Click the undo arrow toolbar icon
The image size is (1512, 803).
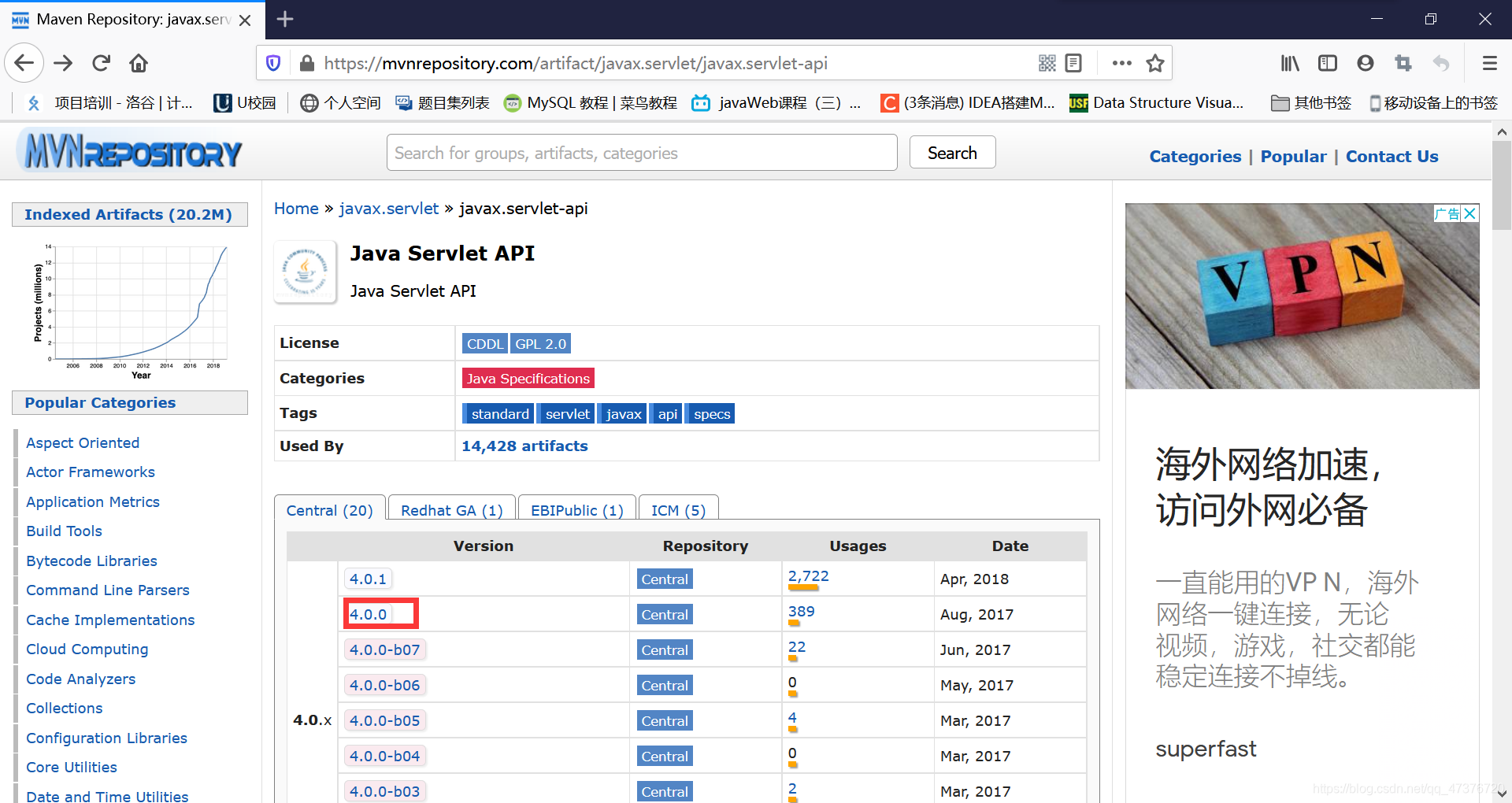(x=1441, y=63)
